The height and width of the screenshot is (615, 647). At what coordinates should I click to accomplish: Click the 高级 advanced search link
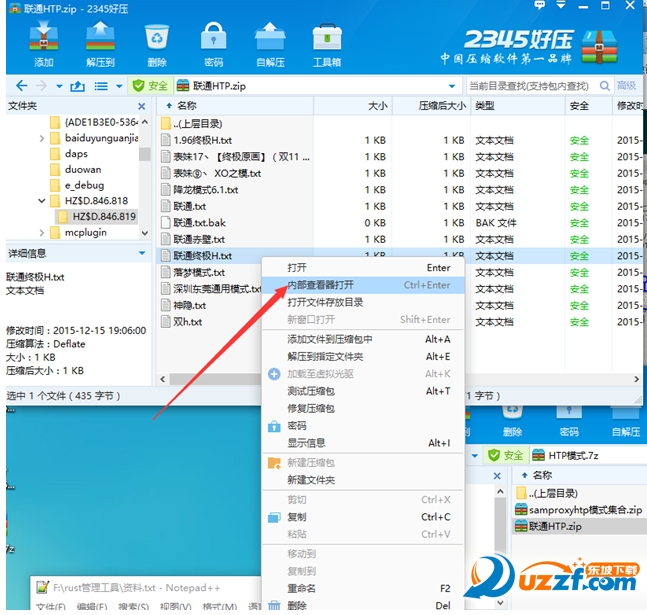click(x=626, y=86)
